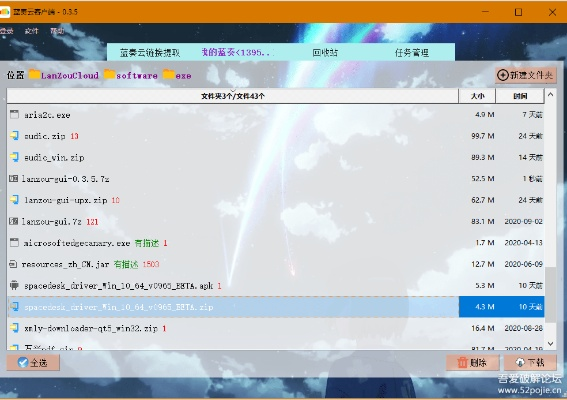Click the exe folder icon in path

(x=169, y=74)
